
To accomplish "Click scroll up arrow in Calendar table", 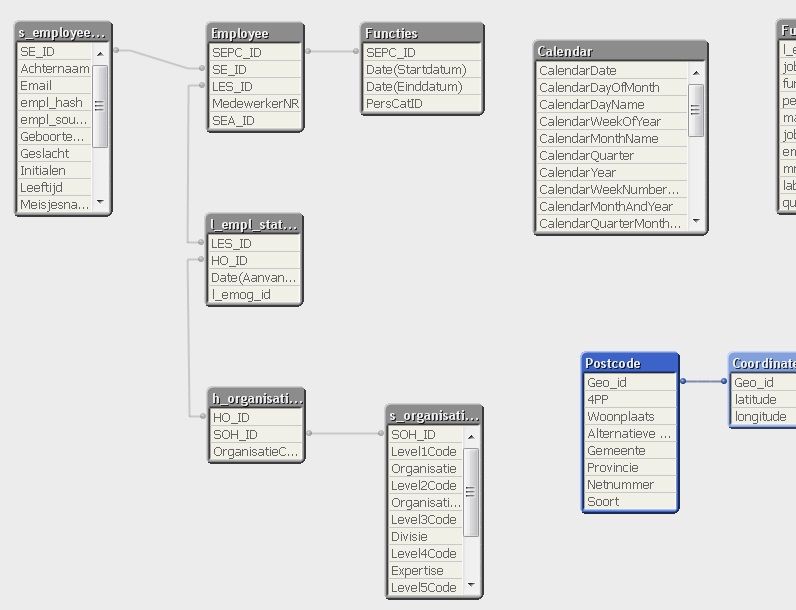I will [x=696, y=73].
